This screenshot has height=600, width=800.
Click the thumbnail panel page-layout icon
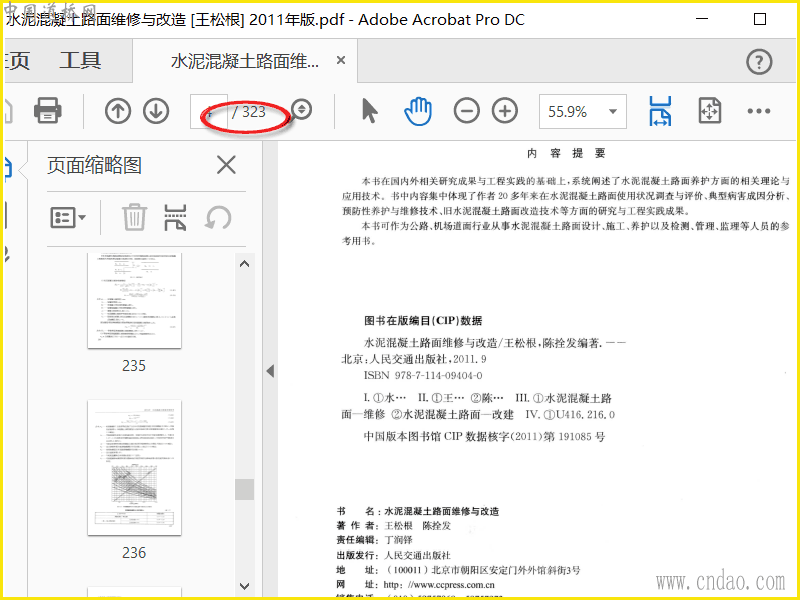(175, 218)
